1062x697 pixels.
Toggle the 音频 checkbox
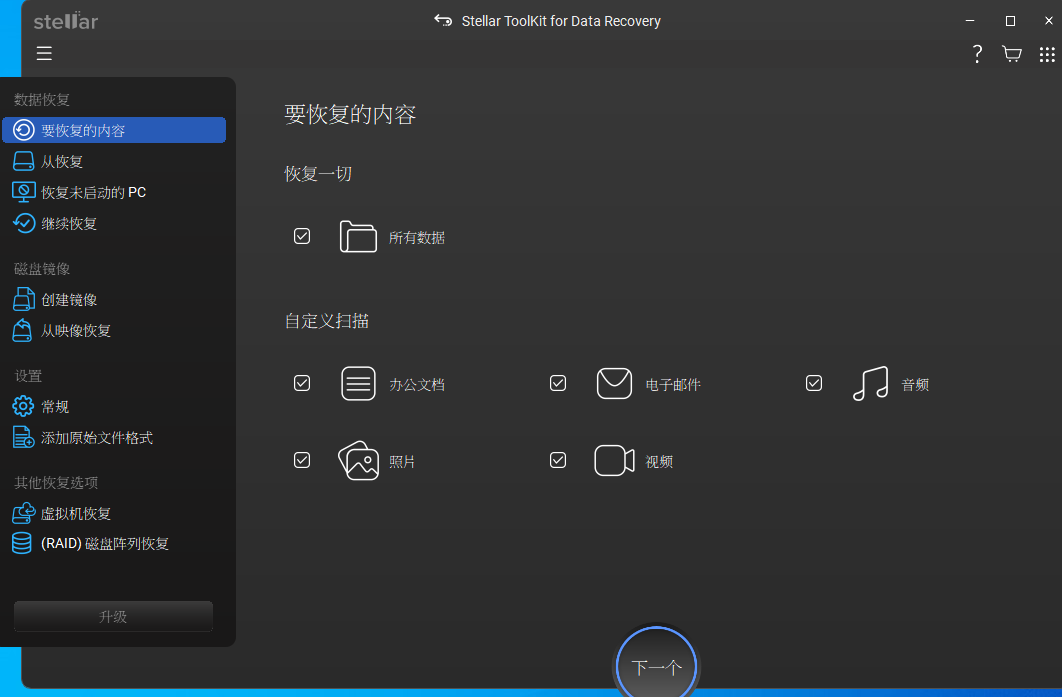pyautogui.click(x=814, y=383)
